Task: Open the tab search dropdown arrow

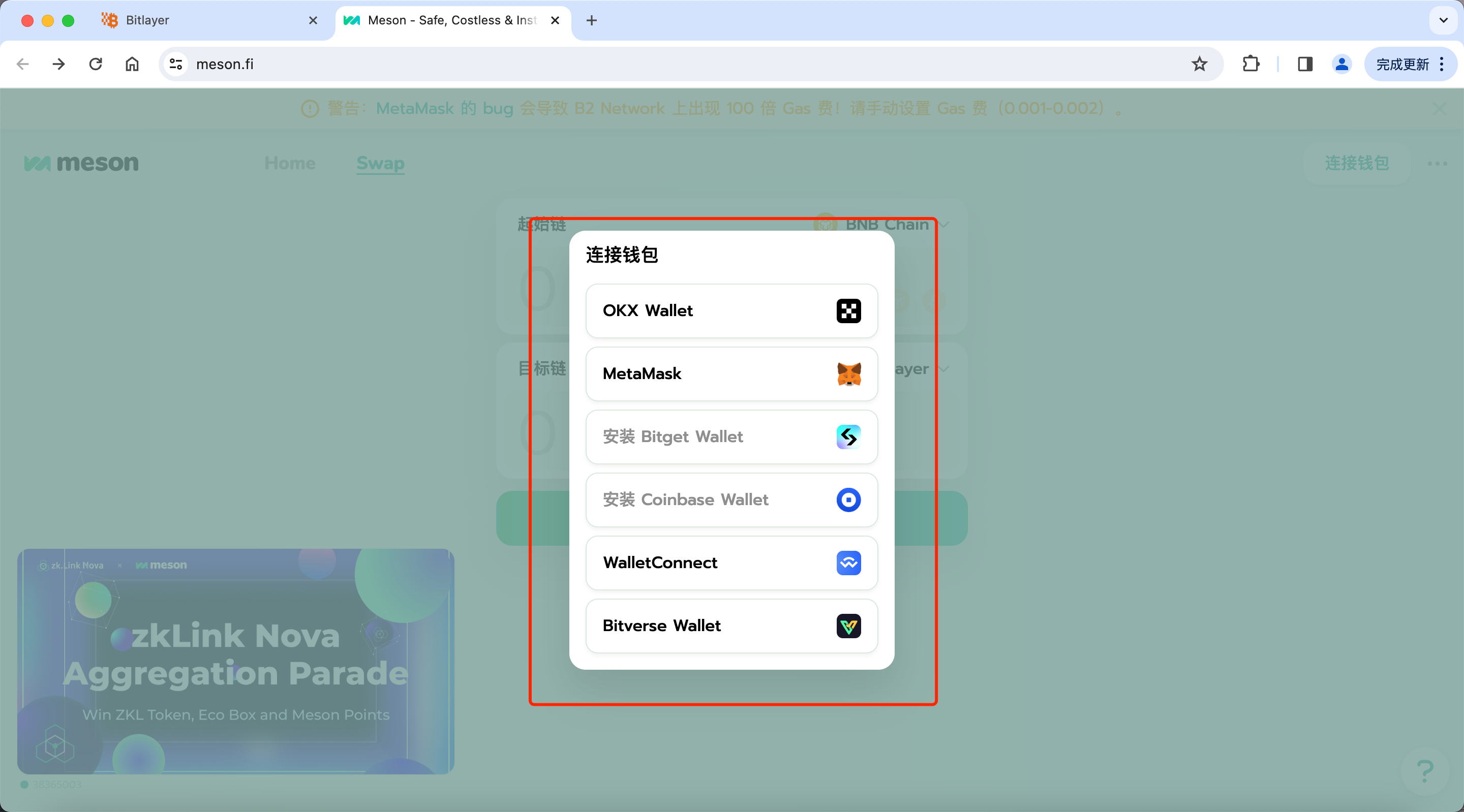Action: [x=1443, y=20]
